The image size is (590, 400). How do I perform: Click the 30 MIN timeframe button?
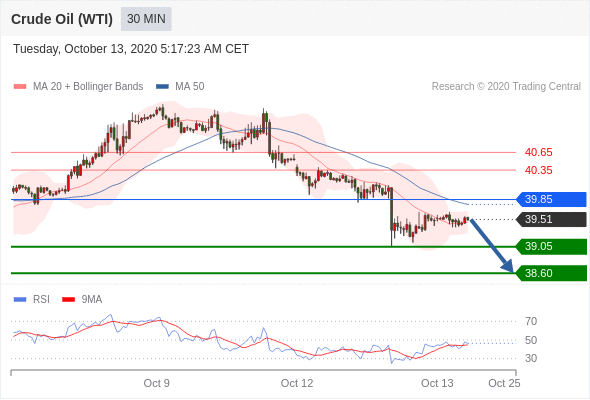coord(146,19)
